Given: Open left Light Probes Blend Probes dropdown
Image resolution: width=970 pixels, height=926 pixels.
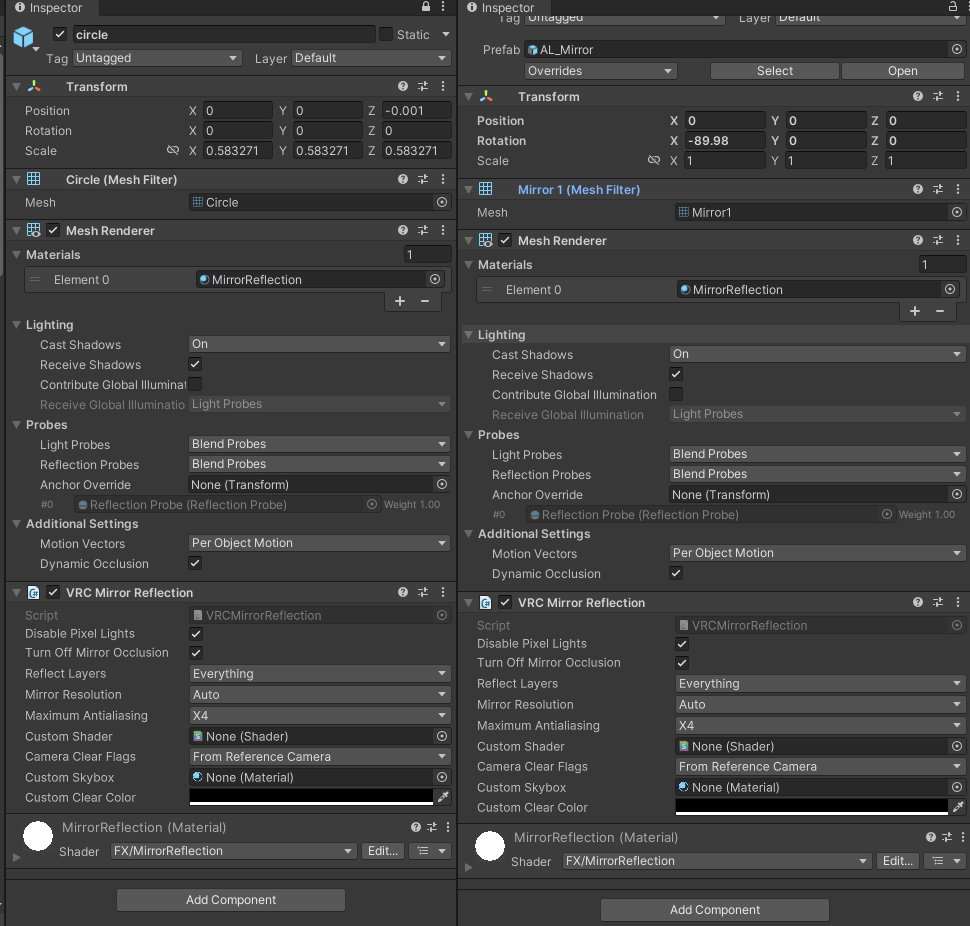Looking at the screenshot, I should (x=319, y=444).
